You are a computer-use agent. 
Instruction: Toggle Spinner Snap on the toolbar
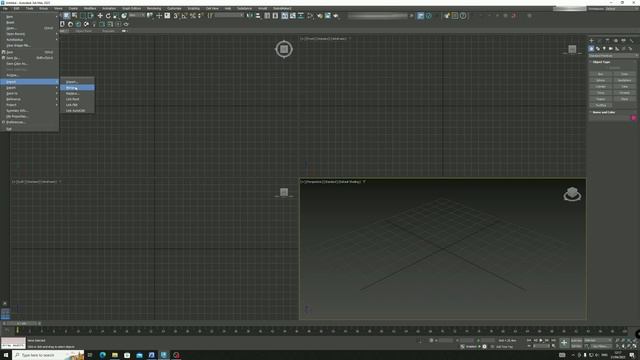200,16
